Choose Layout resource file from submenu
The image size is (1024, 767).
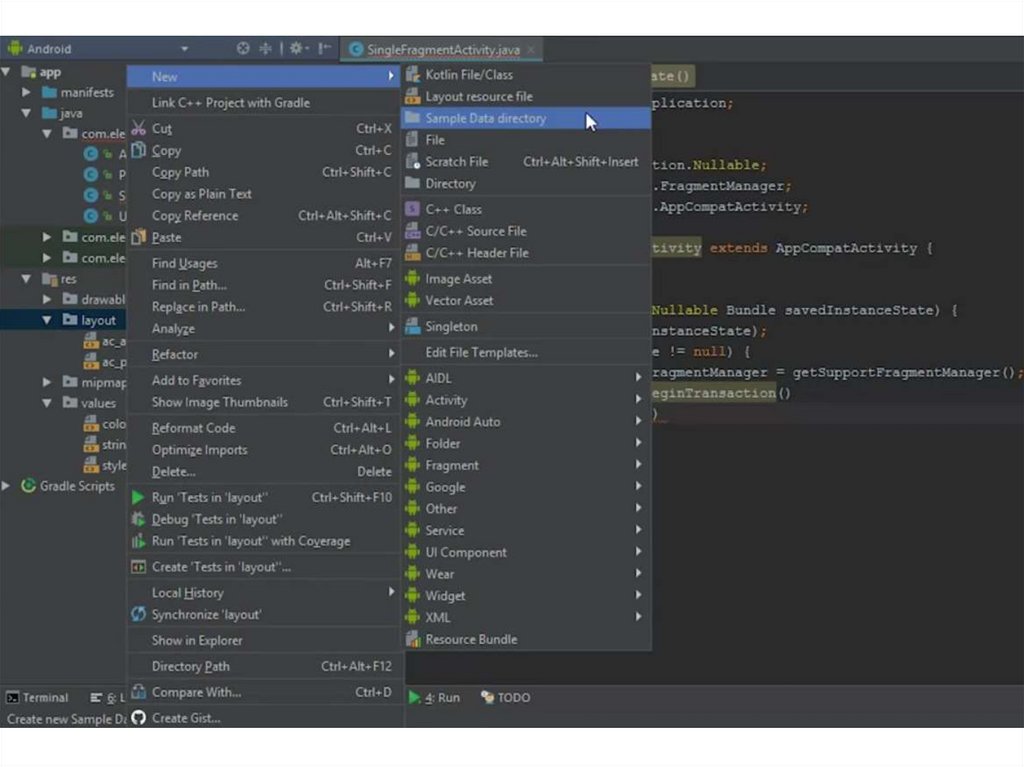click(478, 97)
